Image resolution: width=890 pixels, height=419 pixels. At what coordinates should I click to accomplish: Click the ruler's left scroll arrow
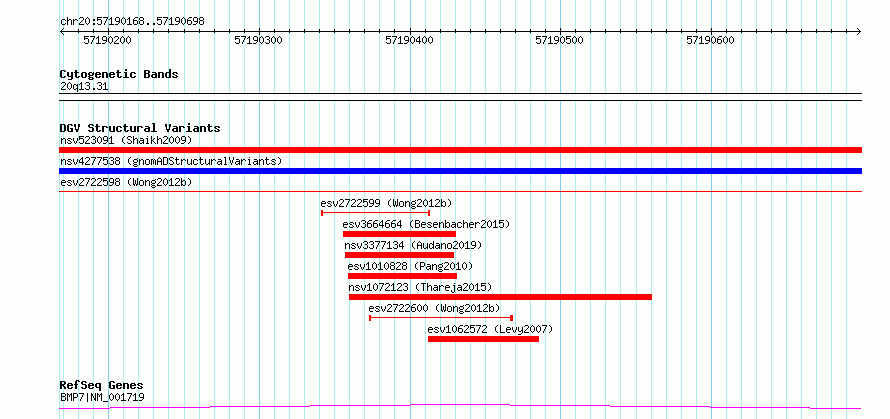62,31
